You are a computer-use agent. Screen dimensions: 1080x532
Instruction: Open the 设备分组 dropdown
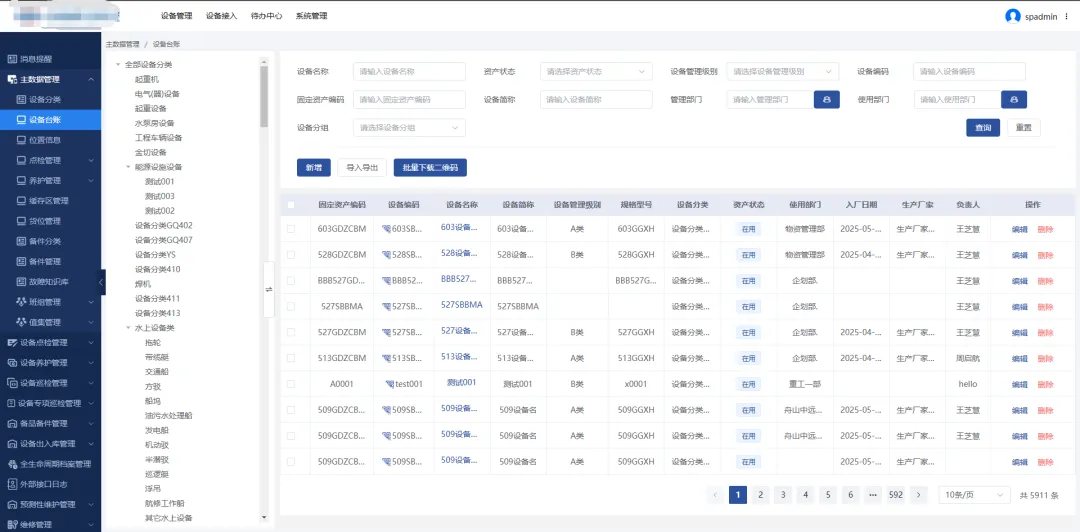coord(409,127)
